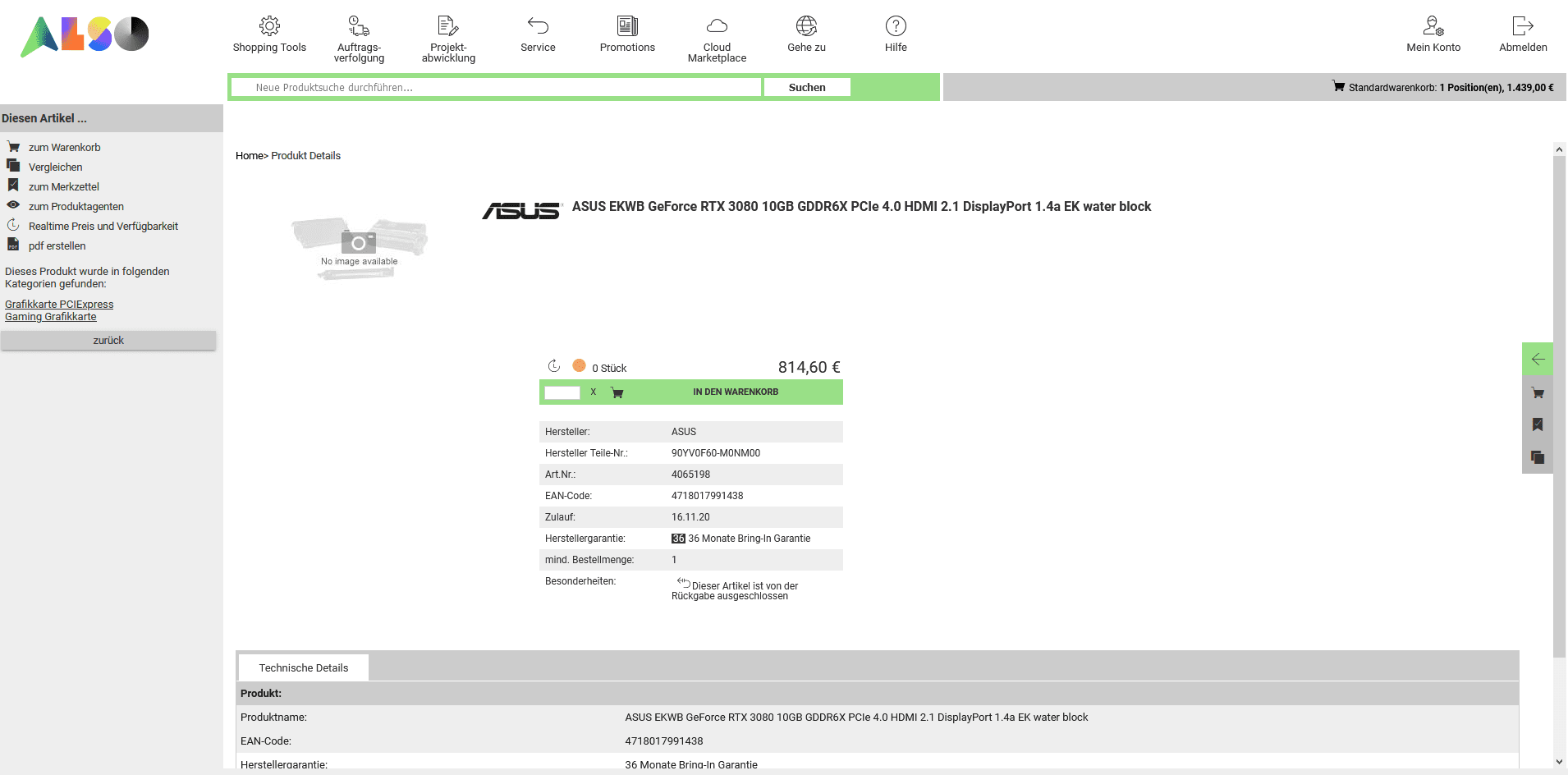Click the cart icon next to zum Warenkorb
Viewport: 1568px width, 775px height.
(x=13, y=147)
